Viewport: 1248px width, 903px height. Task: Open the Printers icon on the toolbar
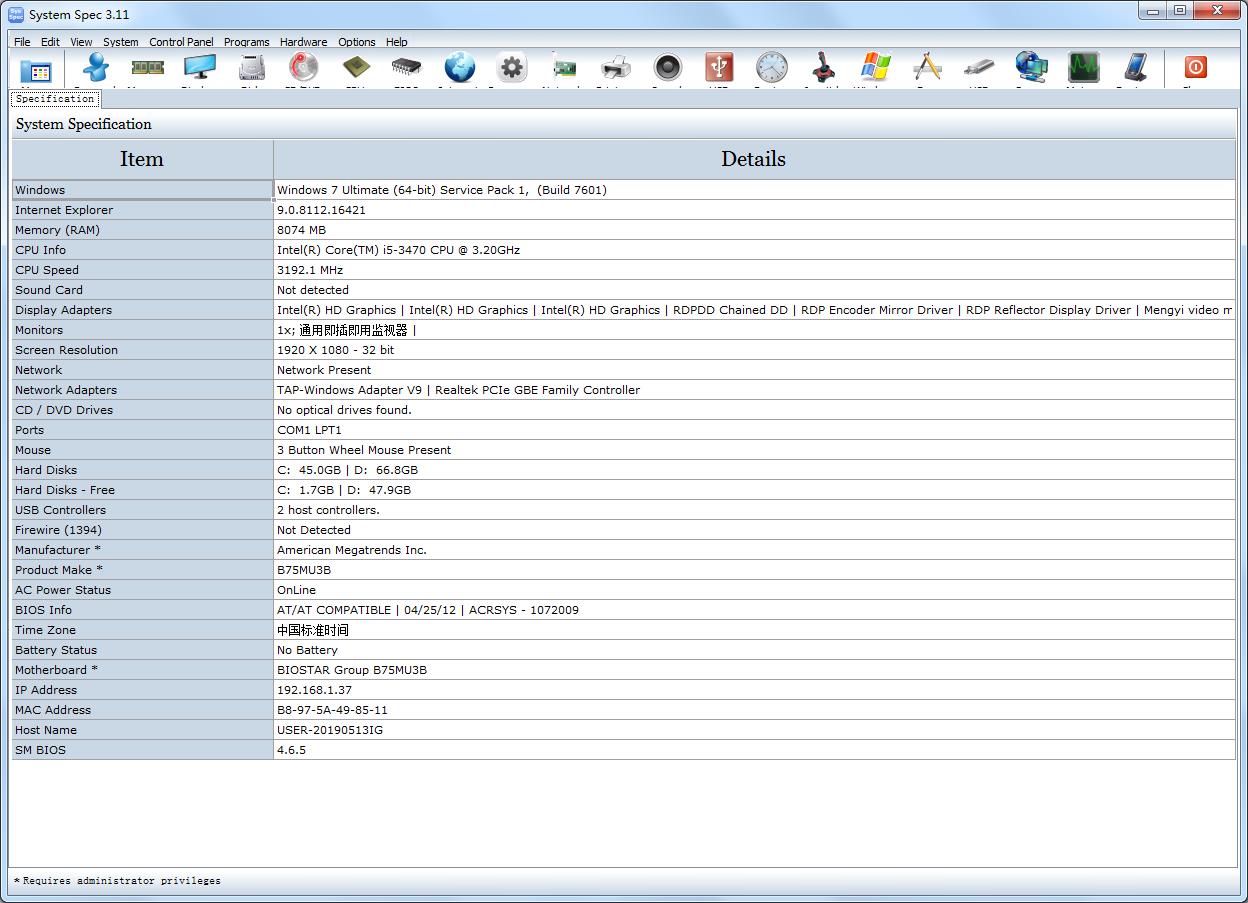point(616,68)
